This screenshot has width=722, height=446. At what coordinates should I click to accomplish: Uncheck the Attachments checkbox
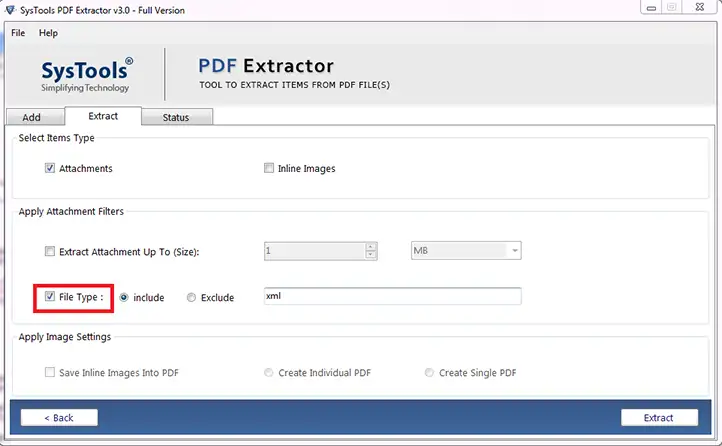[50, 168]
